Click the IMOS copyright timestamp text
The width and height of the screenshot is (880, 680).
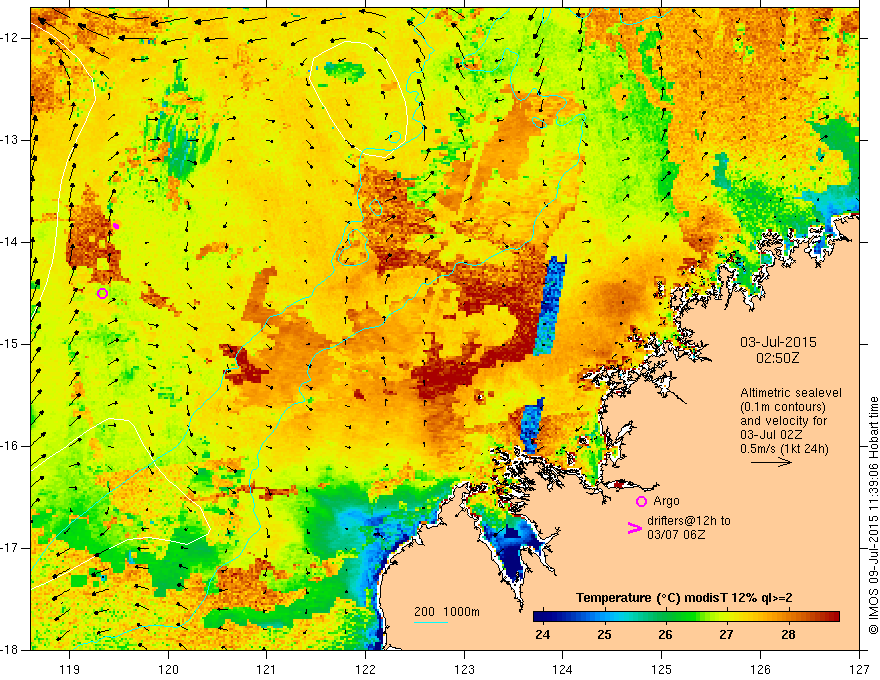tap(873, 515)
